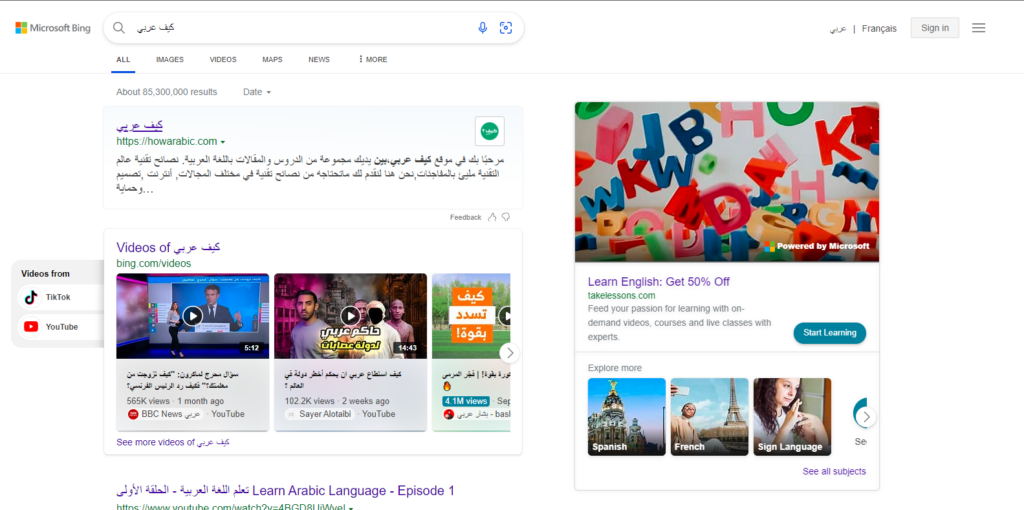Click the thumbs up feedback icon
This screenshot has height=510, width=1024.
click(x=492, y=217)
